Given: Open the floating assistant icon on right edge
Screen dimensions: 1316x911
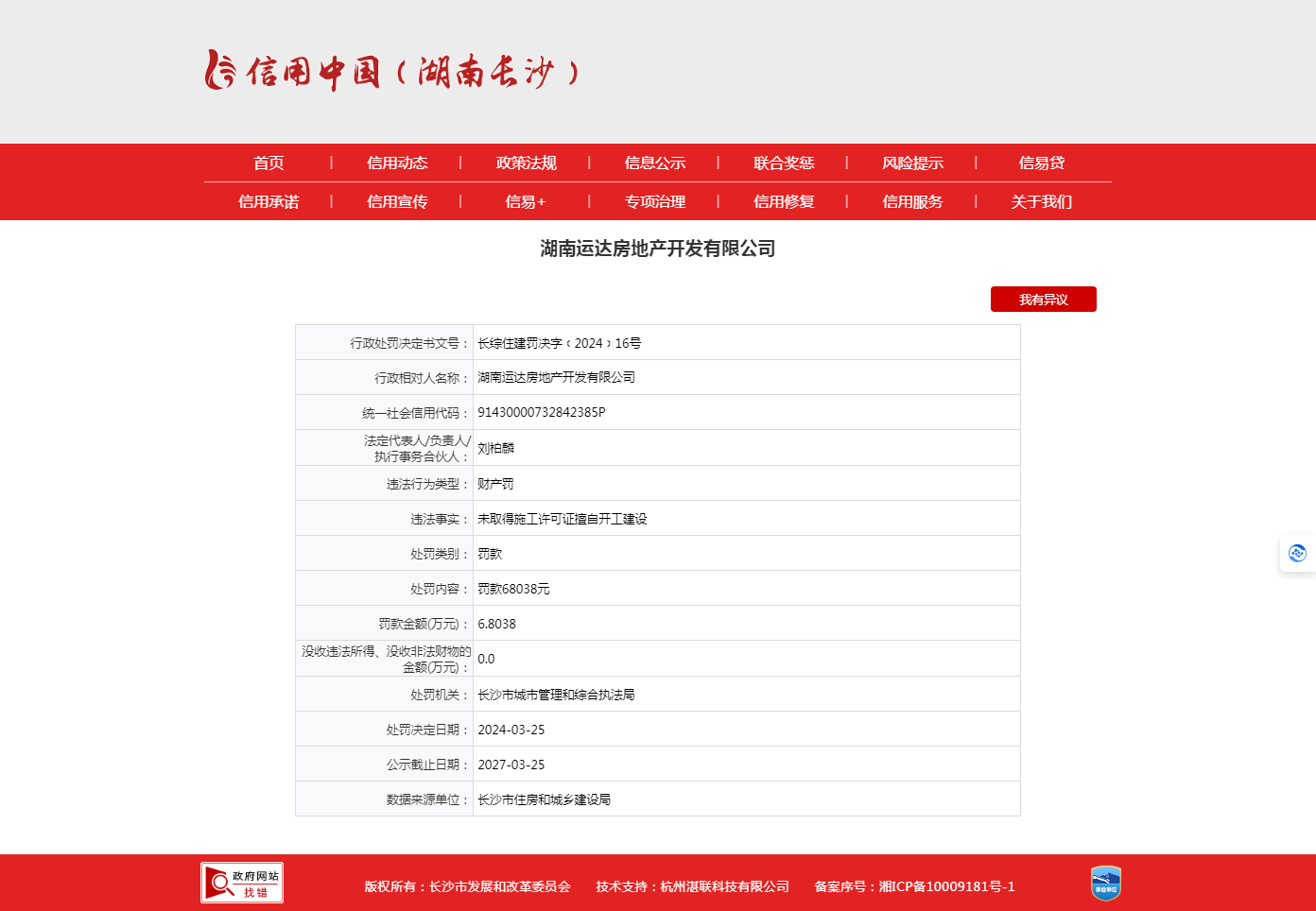Looking at the screenshot, I should pyautogui.click(x=1297, y=553).
